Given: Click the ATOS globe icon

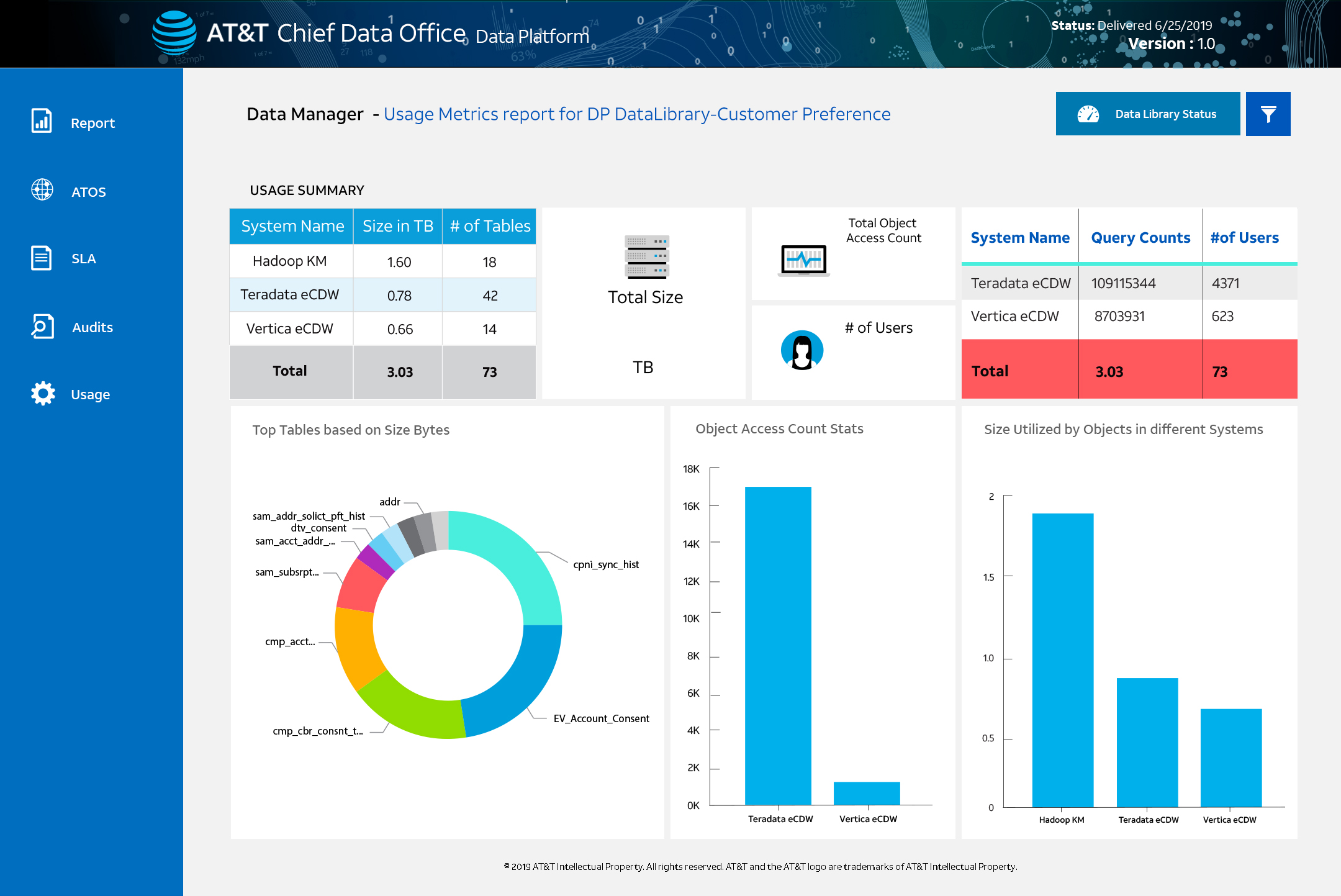Looking at the screenshot, I should pos(42,189).
